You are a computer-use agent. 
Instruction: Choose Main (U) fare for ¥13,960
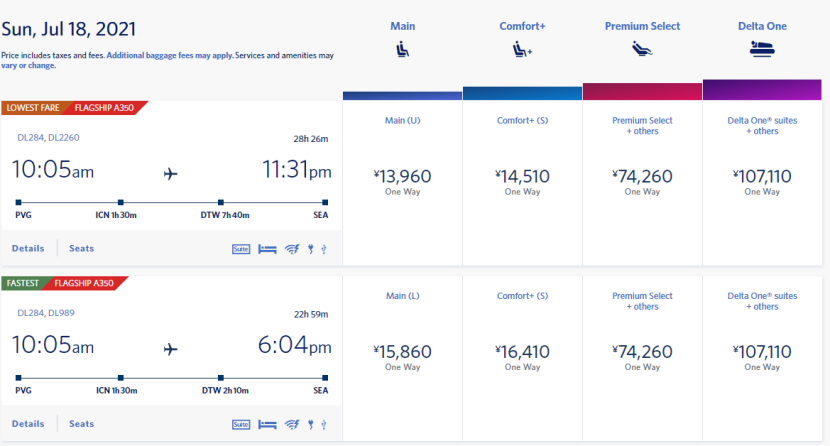click(401, 178)
